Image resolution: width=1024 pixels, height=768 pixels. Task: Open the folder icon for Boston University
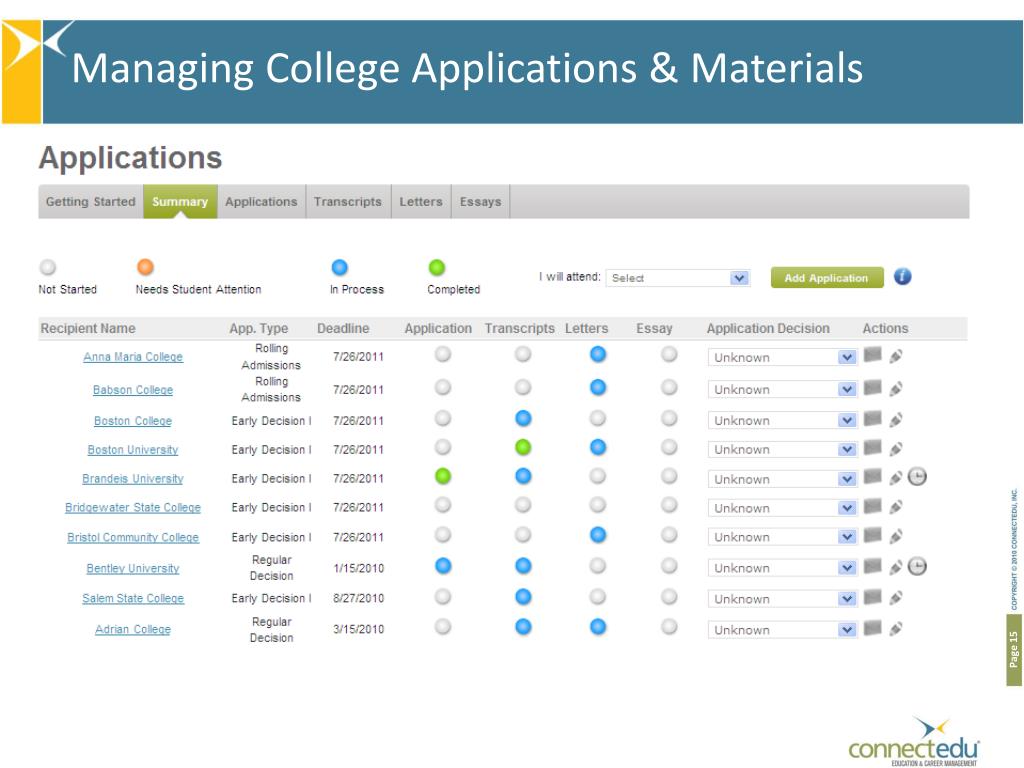(872, 447)
